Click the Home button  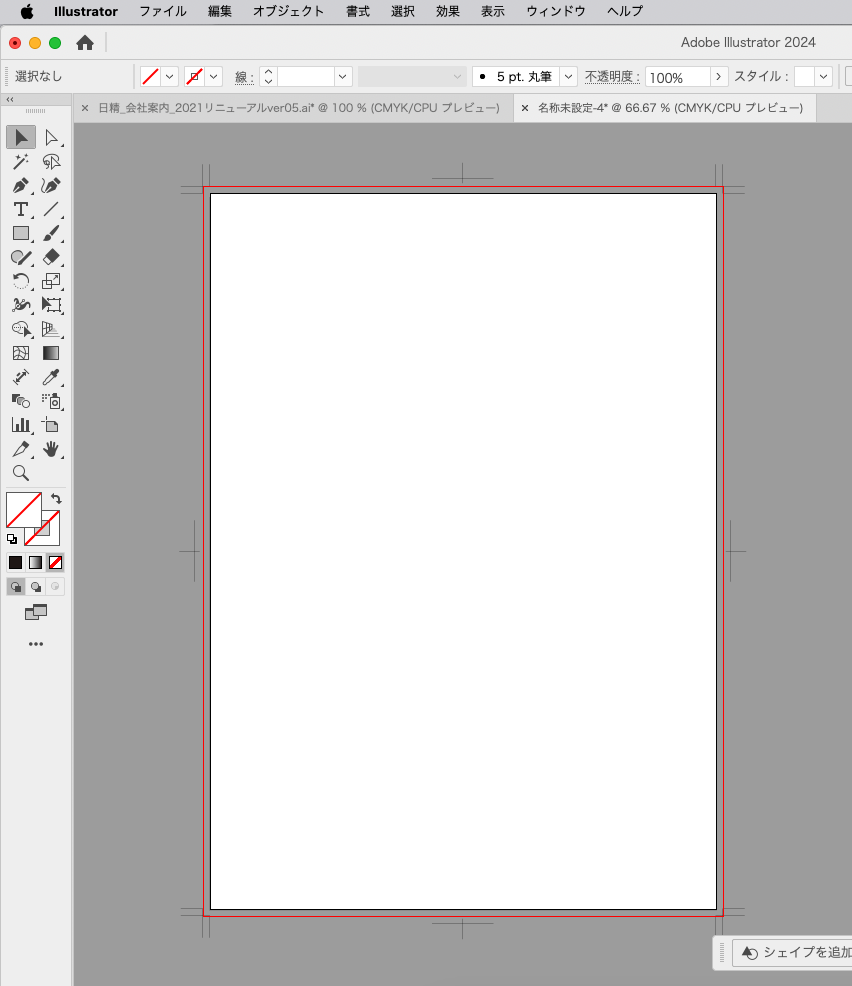click(x=85, y=43)
